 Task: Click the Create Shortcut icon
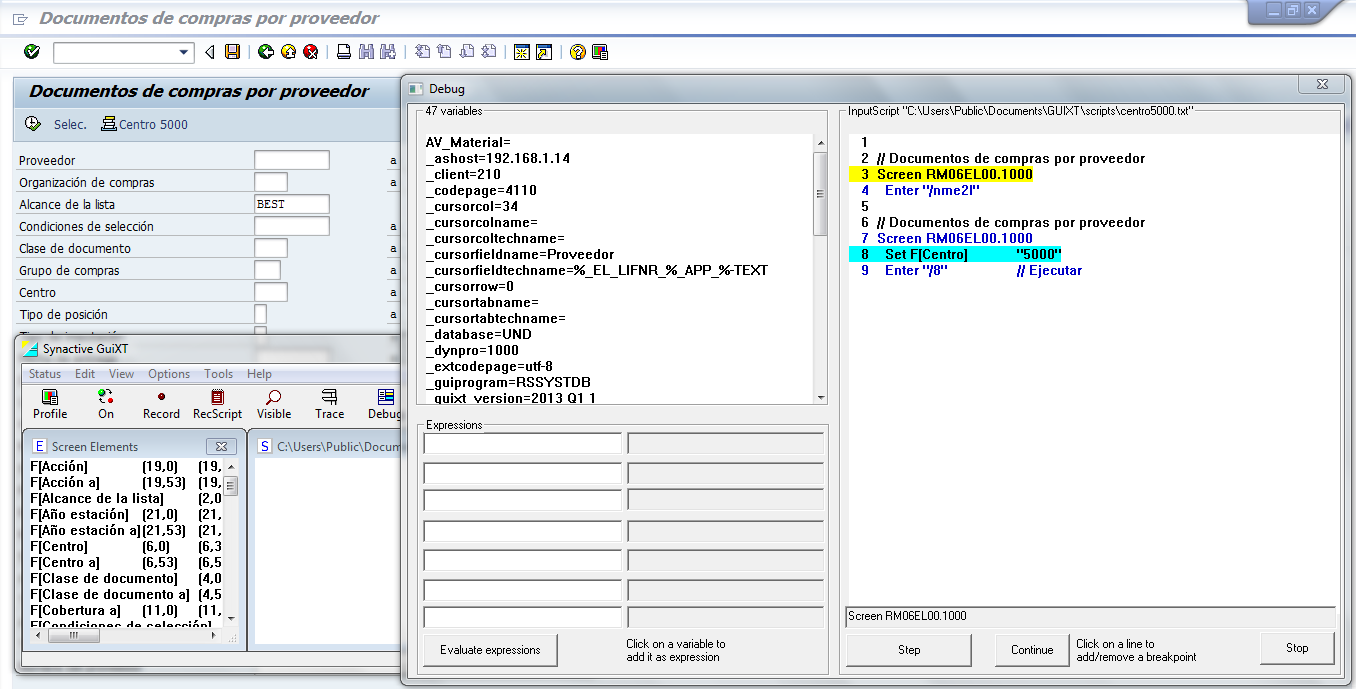click(543, 52)
